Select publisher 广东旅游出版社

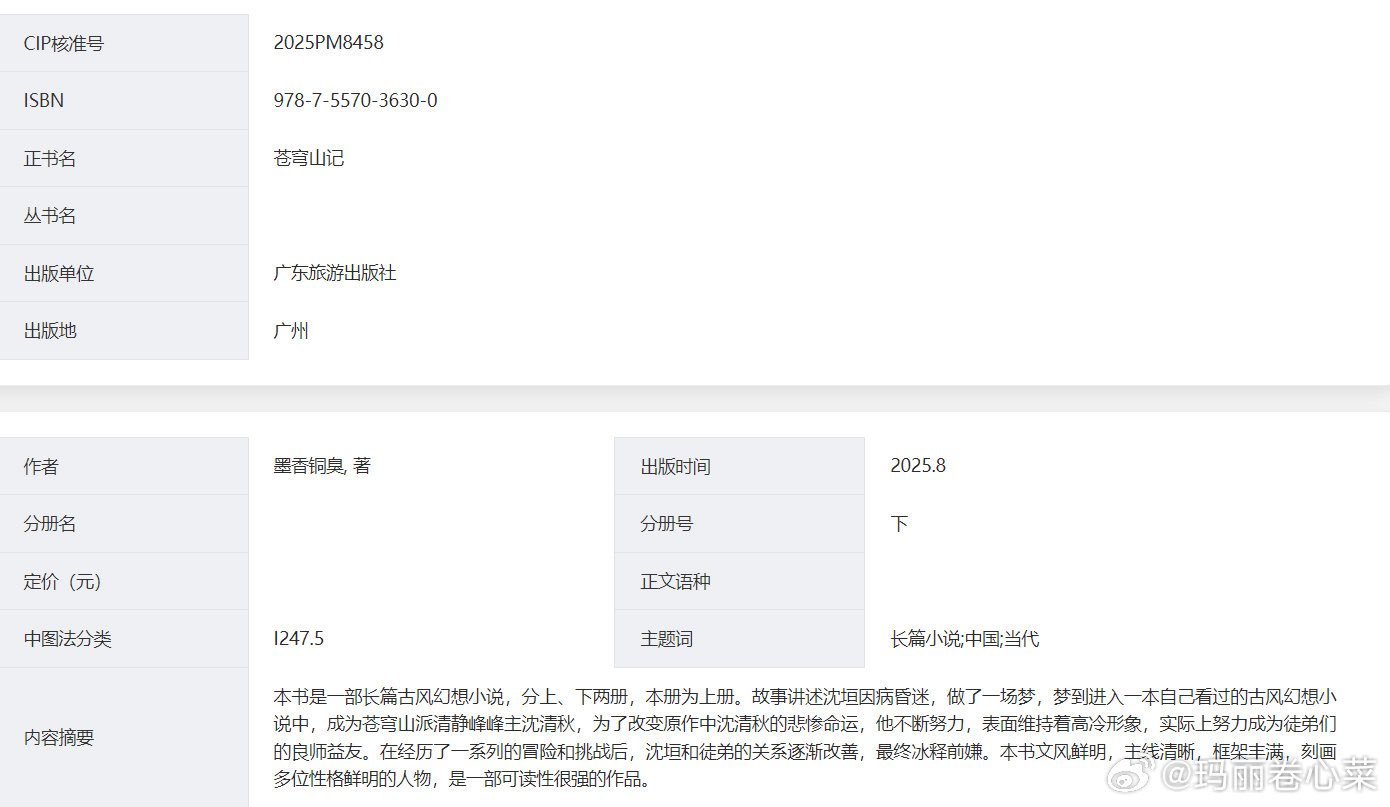(335, 273)
